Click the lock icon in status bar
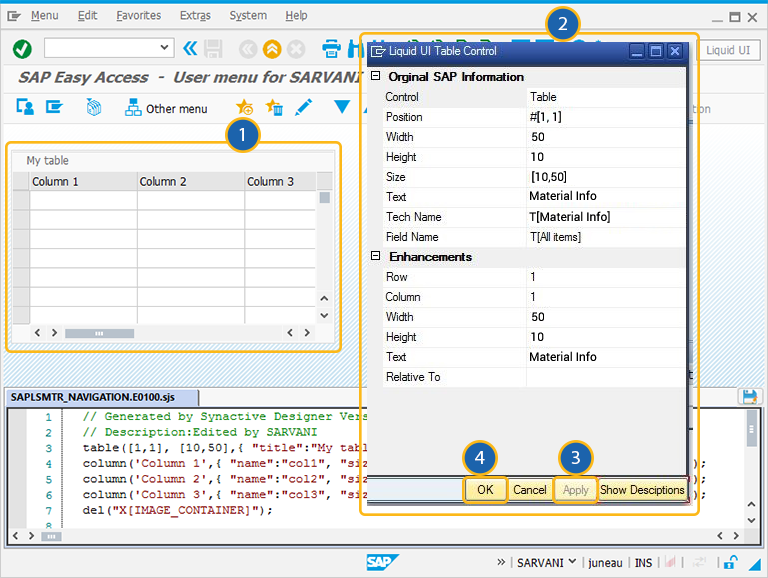The width and height of the screenshot is (768, 578). 731,562
